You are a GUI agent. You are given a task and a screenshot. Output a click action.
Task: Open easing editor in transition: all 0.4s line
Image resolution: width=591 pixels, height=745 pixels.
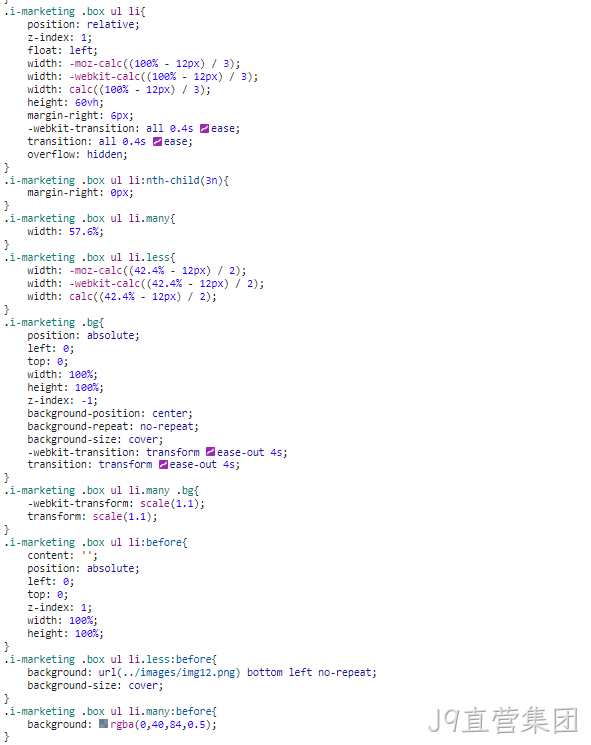coord(157,142)
